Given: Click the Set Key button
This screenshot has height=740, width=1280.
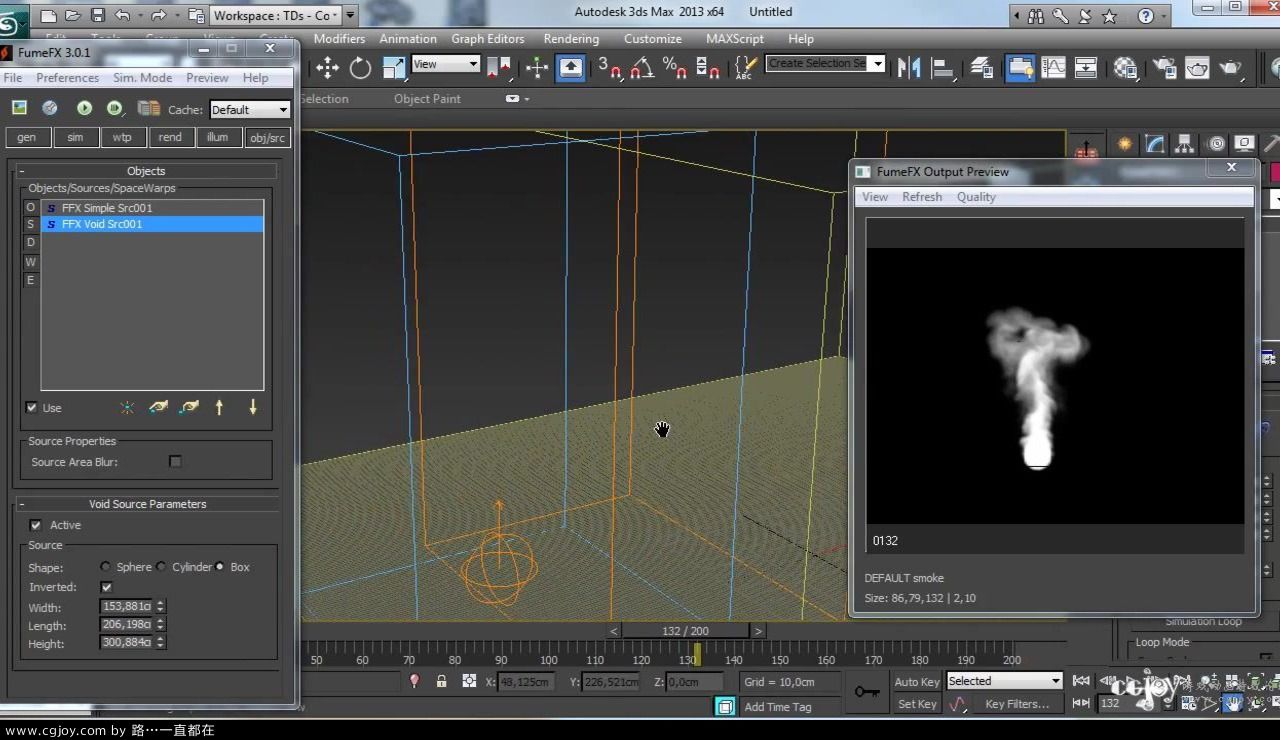Looking at the screenshot, I should pyautogui.click(x=917, y=704).
